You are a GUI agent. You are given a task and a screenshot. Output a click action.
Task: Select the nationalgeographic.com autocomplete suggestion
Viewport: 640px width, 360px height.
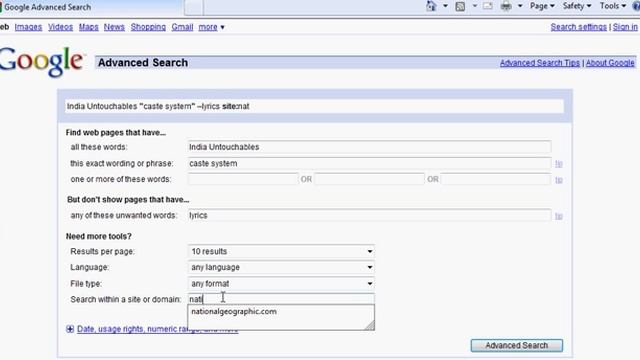pos(234,311)
